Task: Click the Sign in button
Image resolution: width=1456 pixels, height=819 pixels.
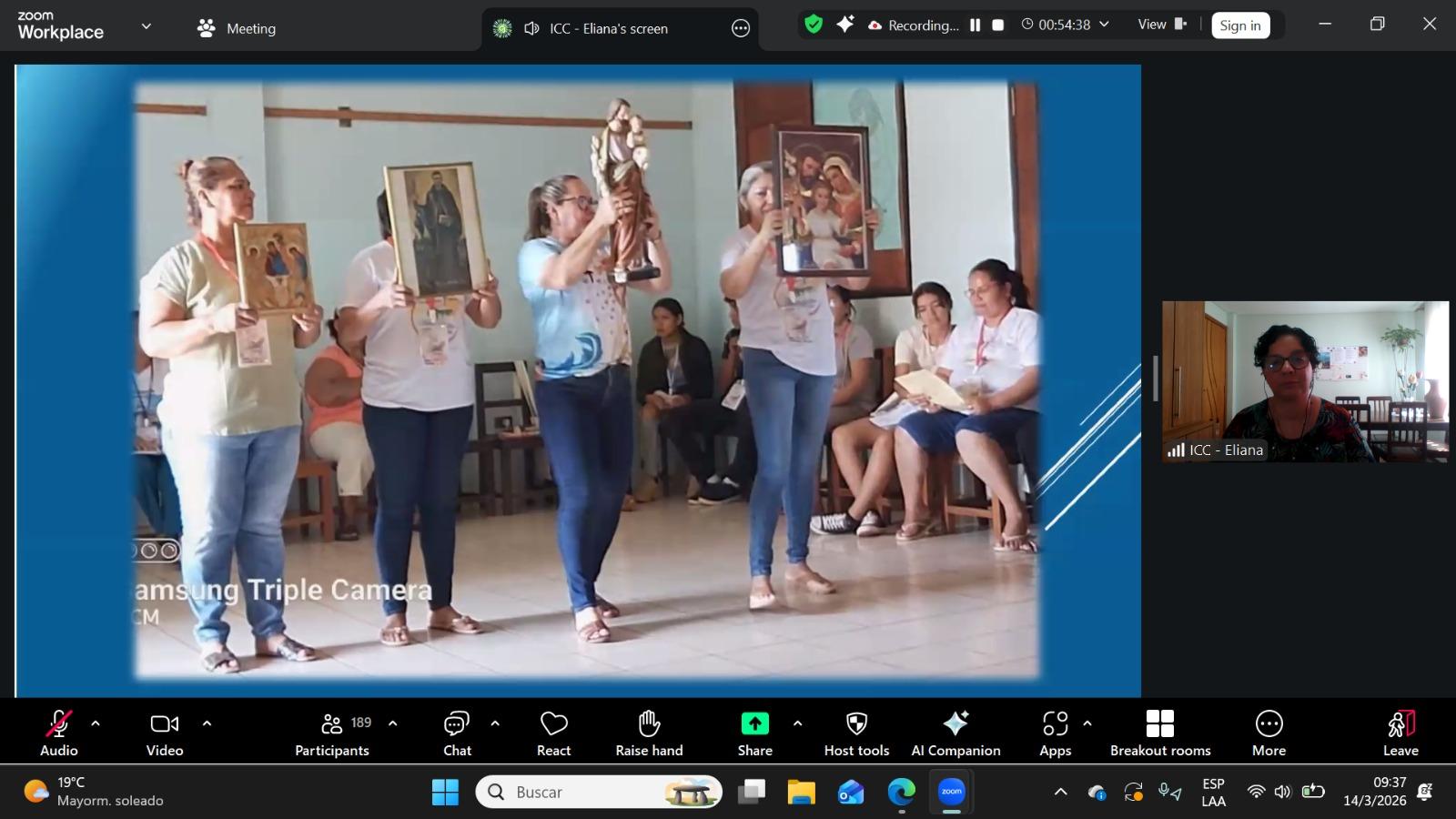Action: [x=1239, y=25]
